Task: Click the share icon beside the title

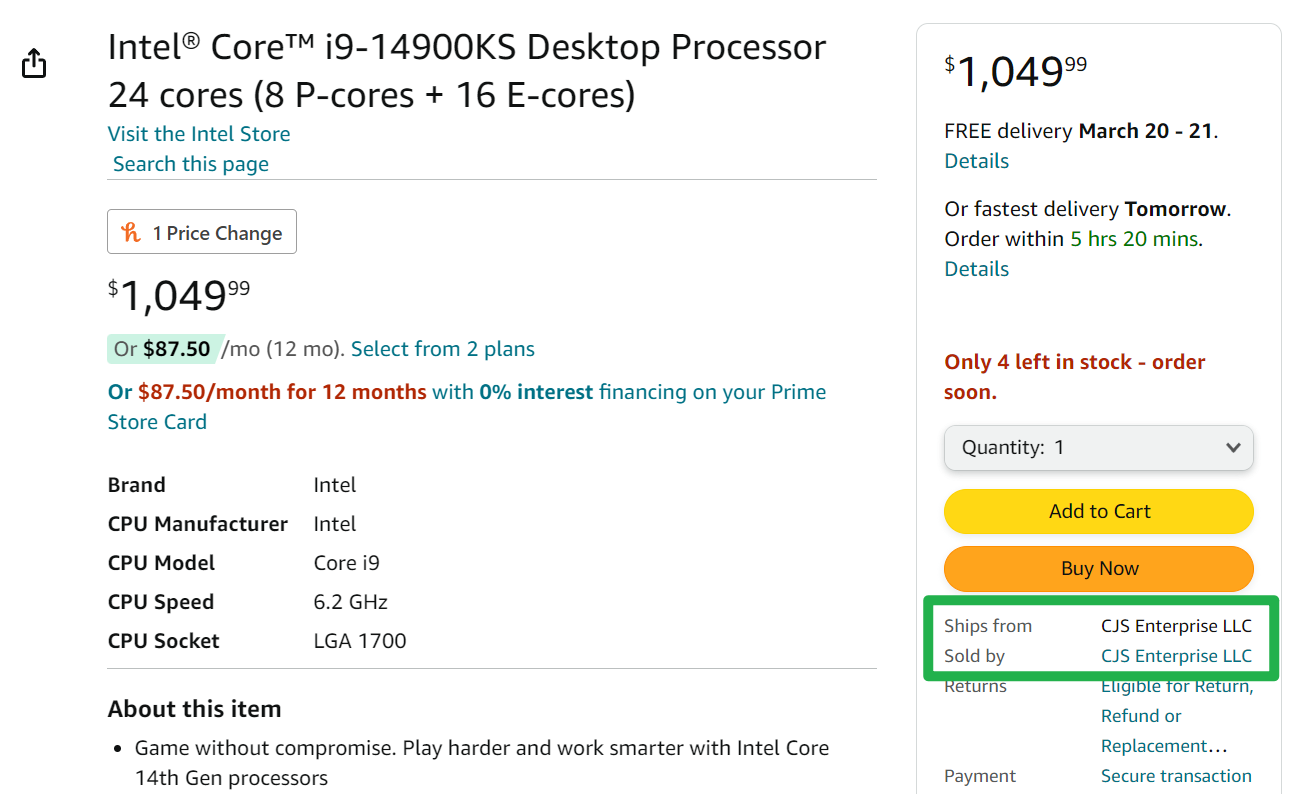Action: click(x=34, y=63)
